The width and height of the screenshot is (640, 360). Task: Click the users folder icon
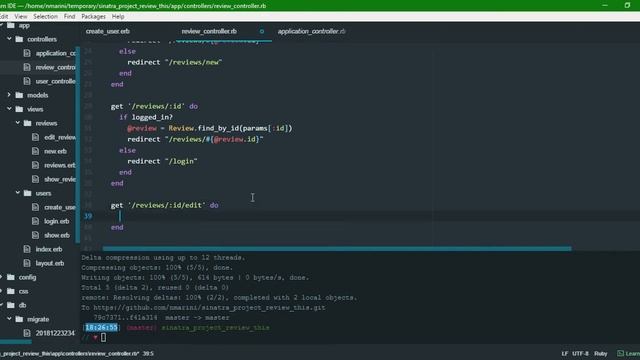coord(27,193)
